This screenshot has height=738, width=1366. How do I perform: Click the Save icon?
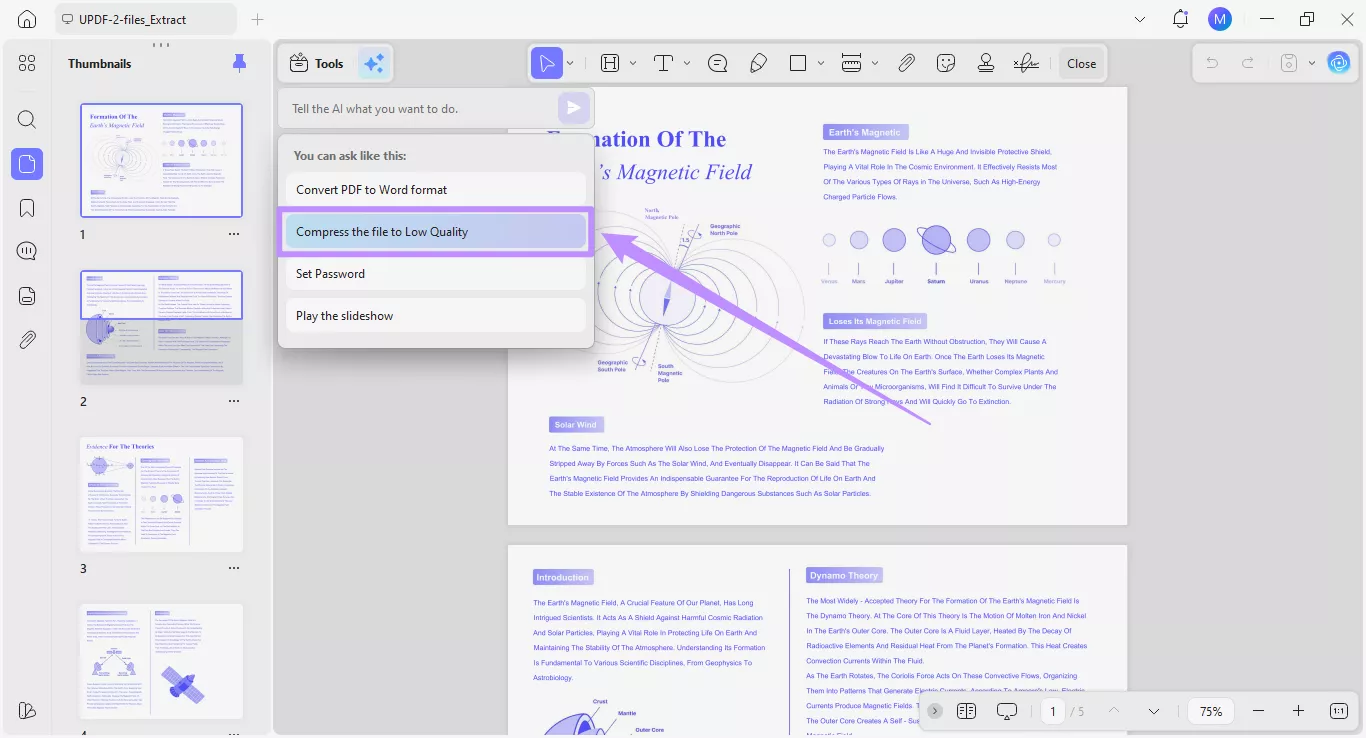pyautogui.click(x=1288, y=63)
